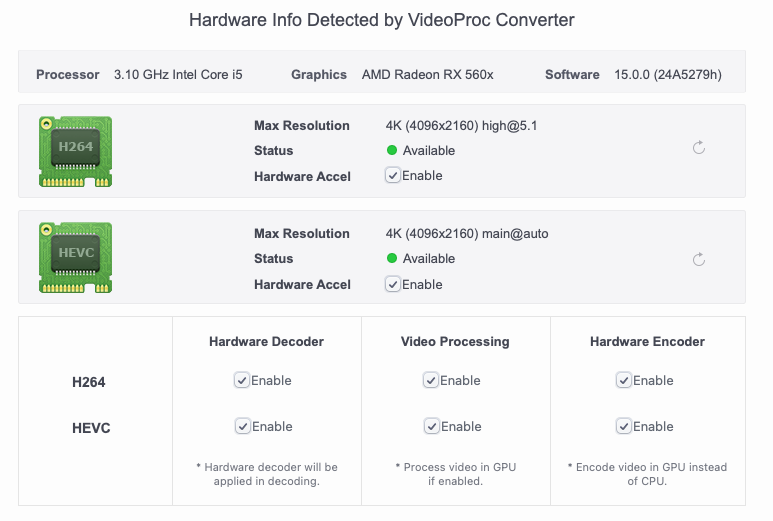Click the H264 chip icon

click(x=75, y=151)
